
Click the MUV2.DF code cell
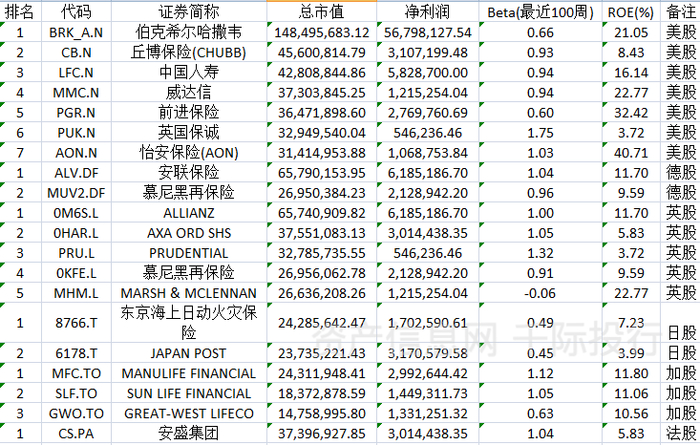[76, 193]
